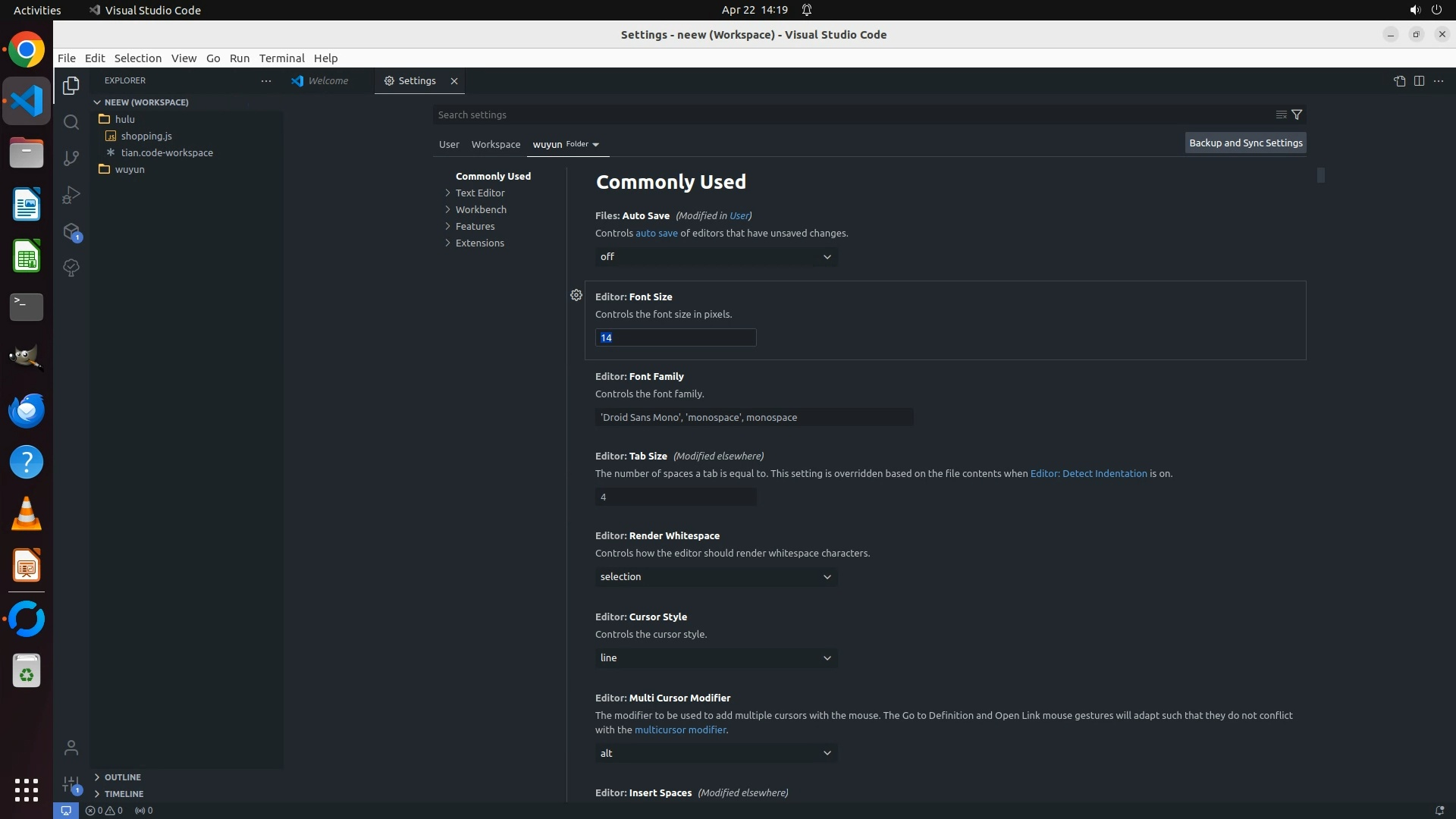Viewport: 1456px width, 819px height.
Task: Open the Terminal menu
Action: tap(281, 58)
